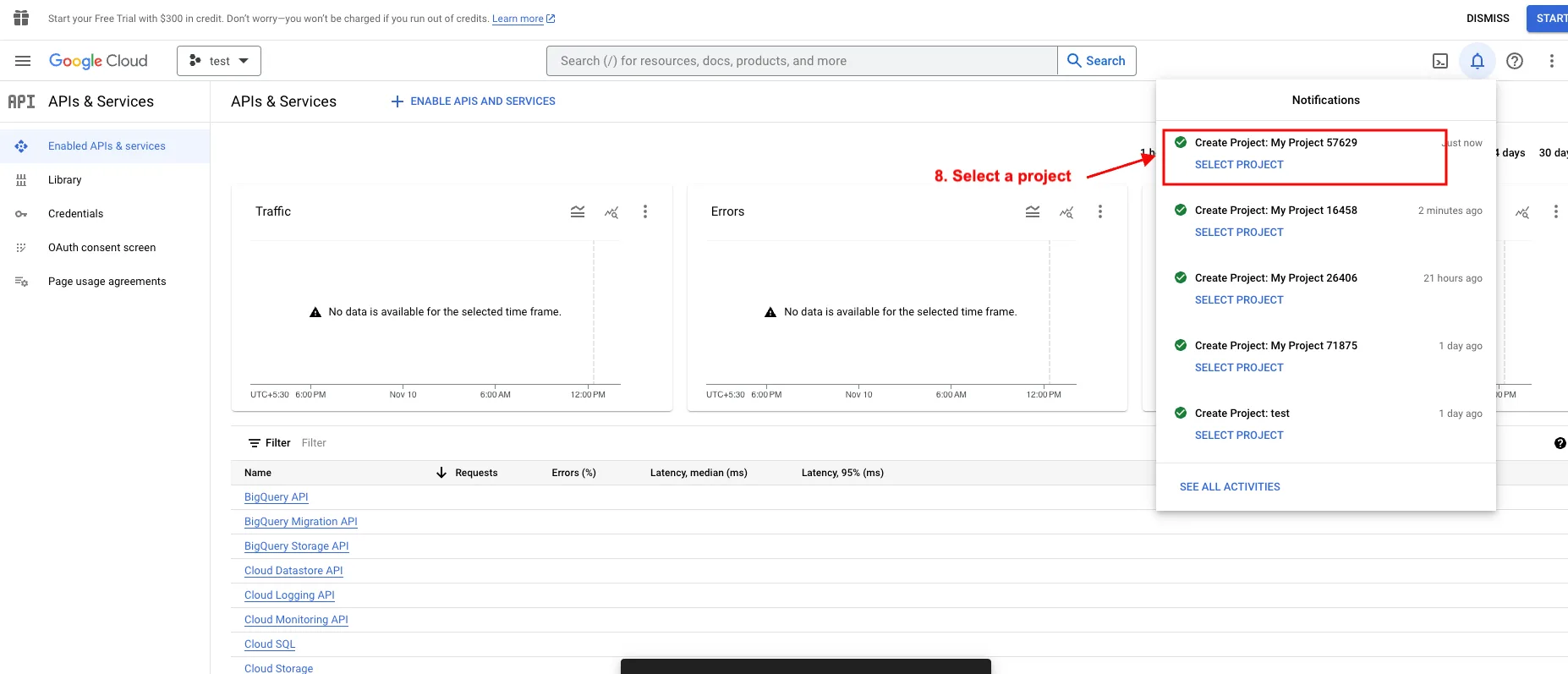Toggle the notifications bell icon

[x=1478, y=61]
